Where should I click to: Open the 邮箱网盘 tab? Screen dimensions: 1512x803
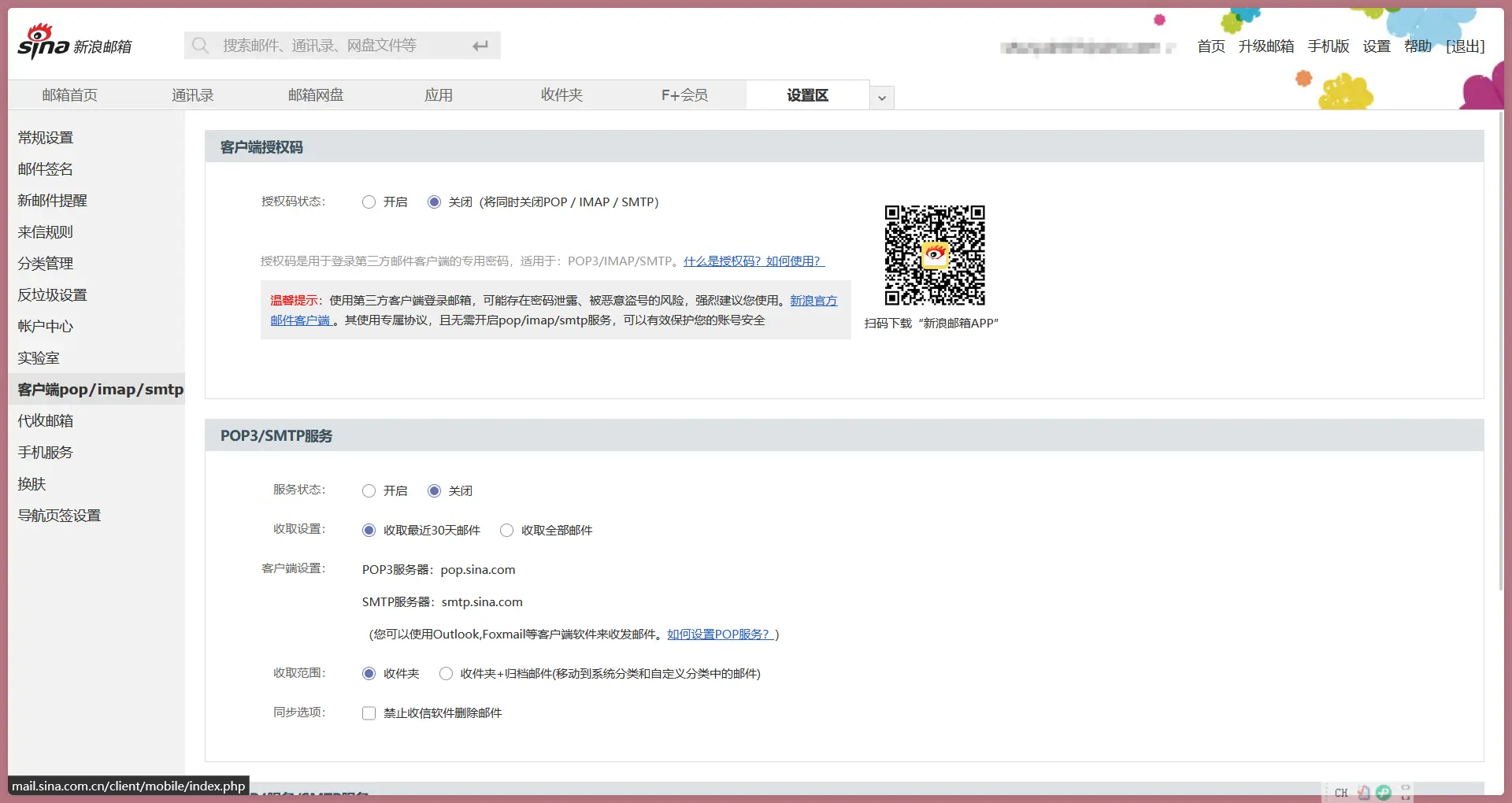tap(316, 95)
